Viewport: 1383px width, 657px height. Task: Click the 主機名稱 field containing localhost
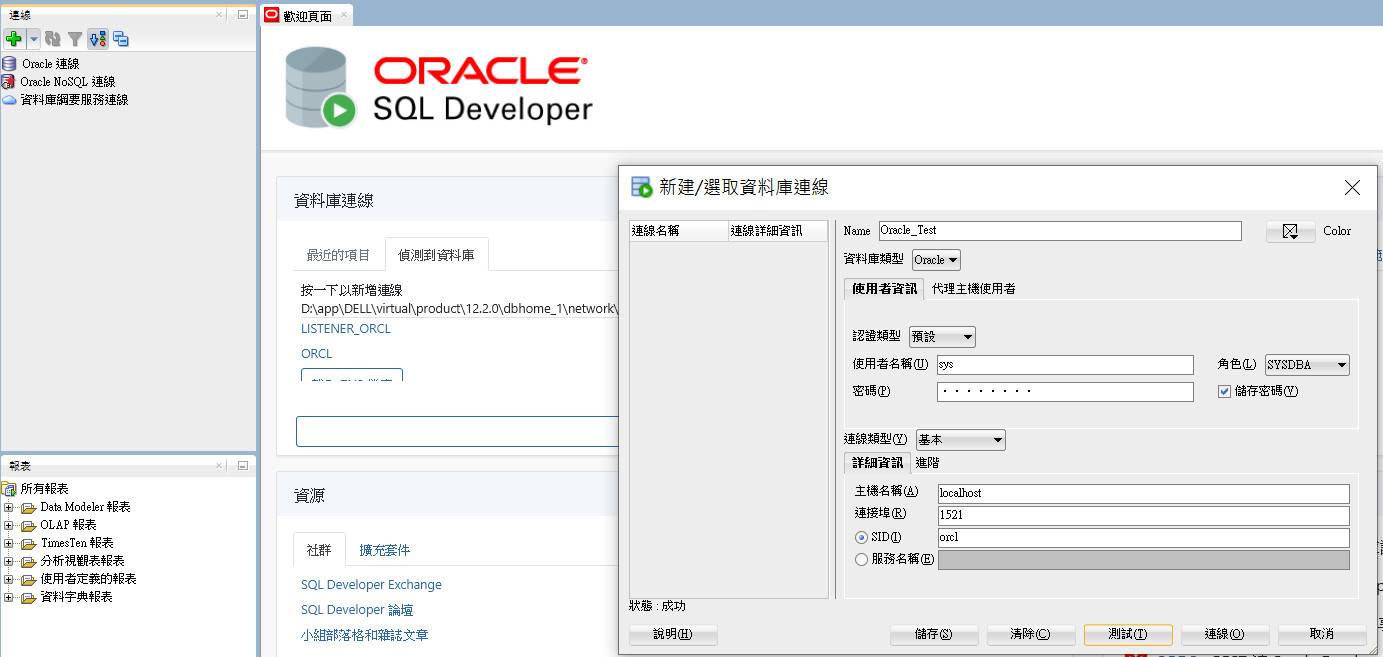coord(1143,493)
